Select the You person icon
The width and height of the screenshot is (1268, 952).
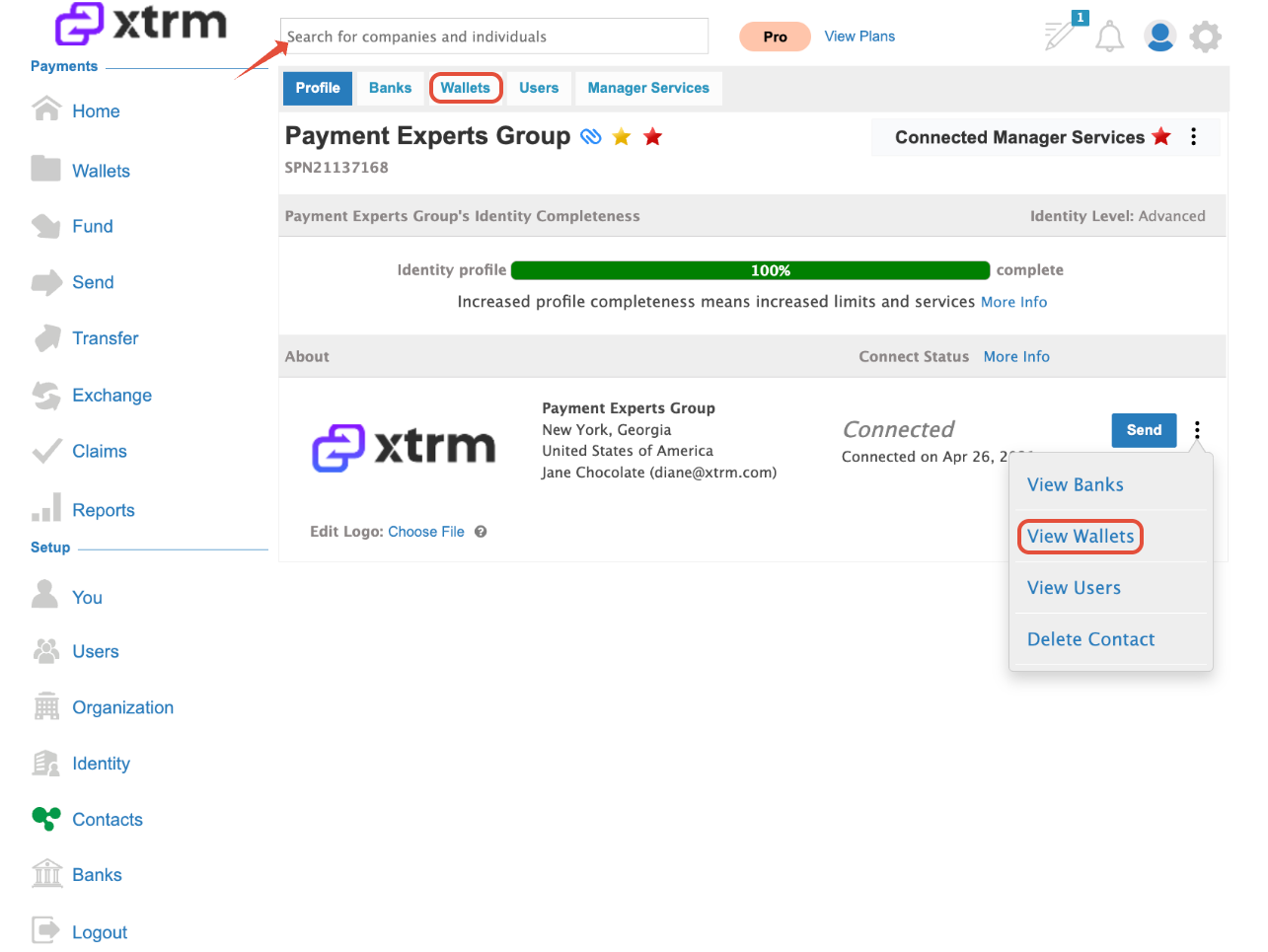click(45, 594)
